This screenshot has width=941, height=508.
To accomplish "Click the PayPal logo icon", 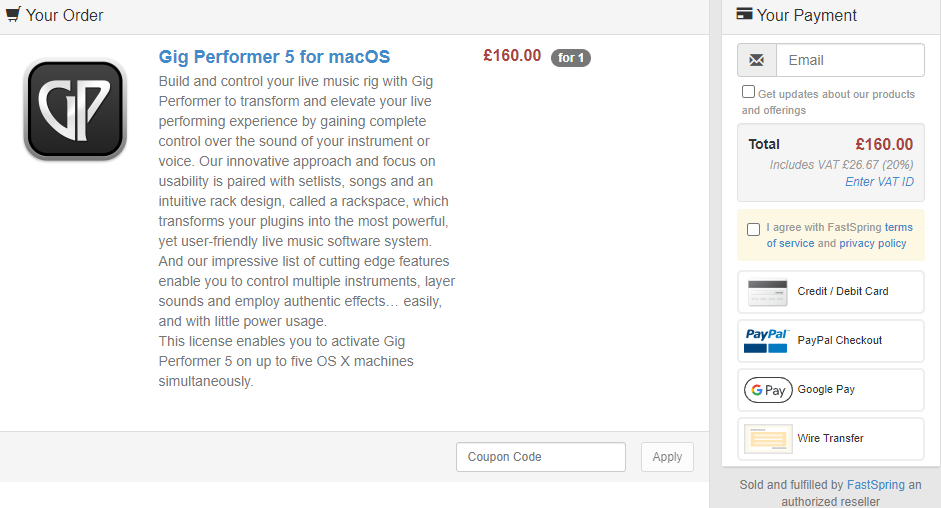I will coord(767,340).
